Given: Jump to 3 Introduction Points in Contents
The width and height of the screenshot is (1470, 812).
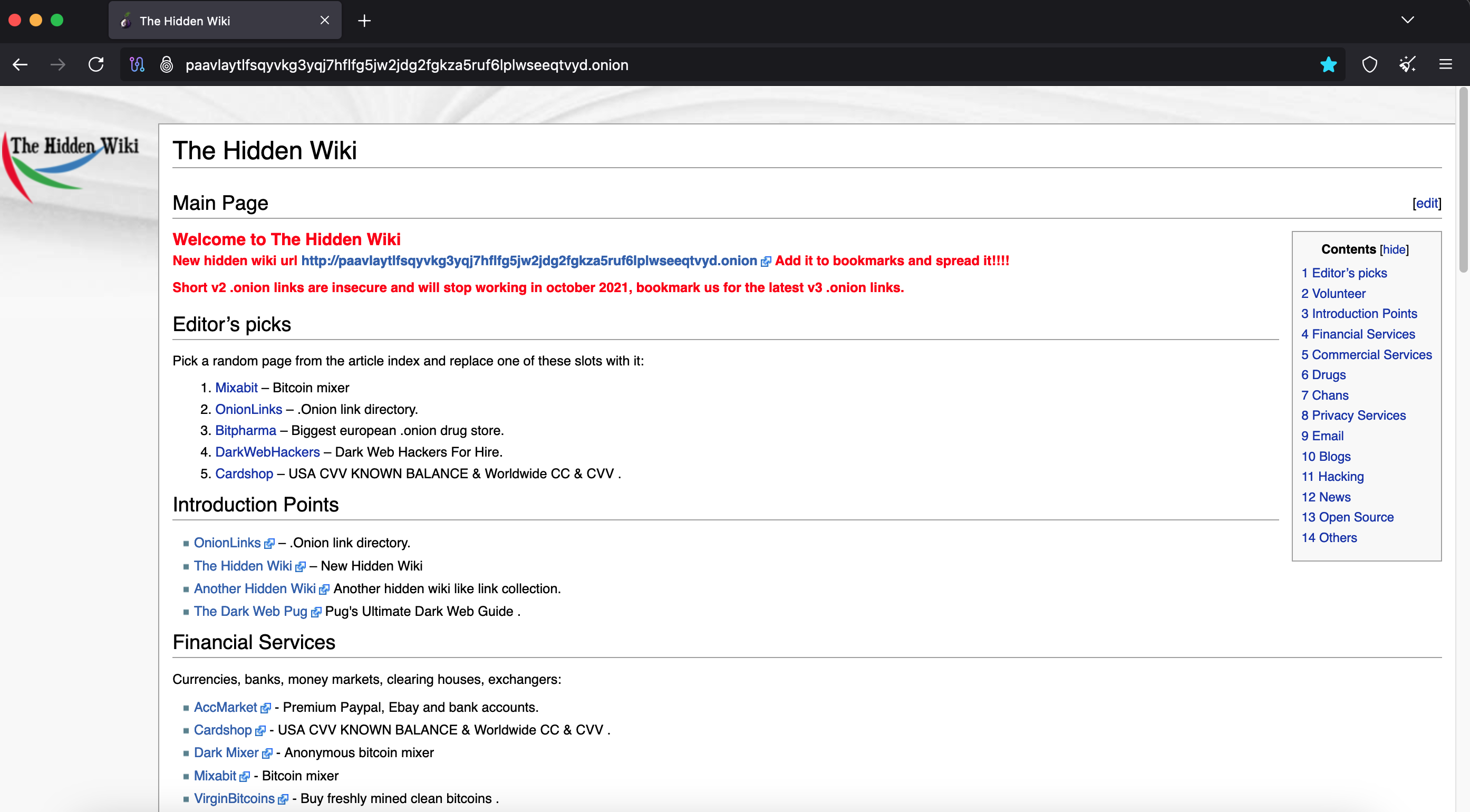Looking at the screenshot, I should coord(1359,313).
